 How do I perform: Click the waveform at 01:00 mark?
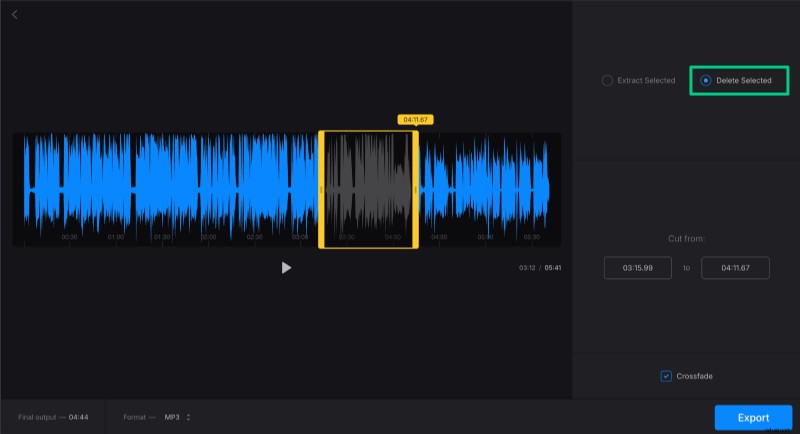coord(116,190)
